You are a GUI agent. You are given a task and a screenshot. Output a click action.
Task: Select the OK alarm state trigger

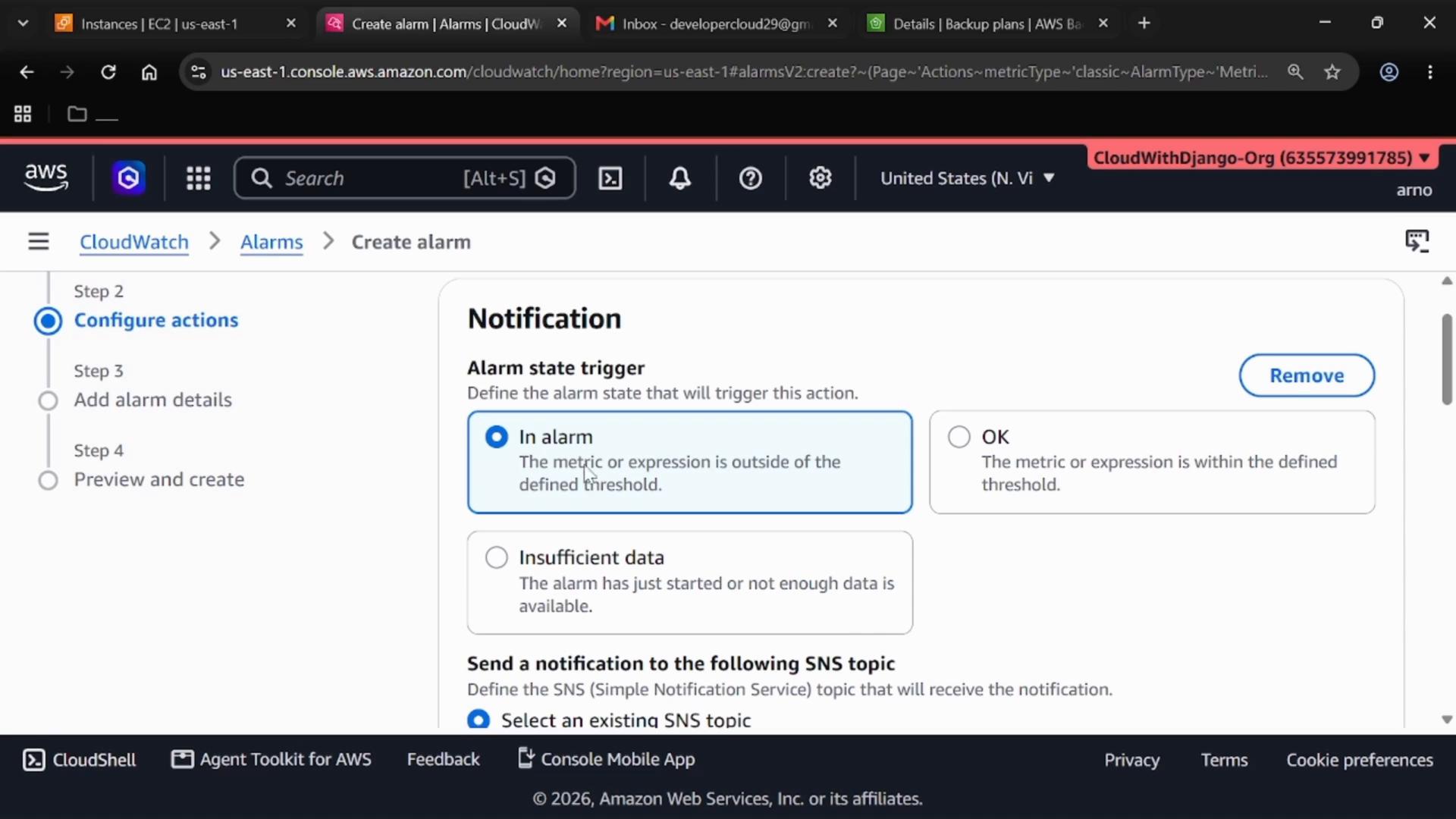1152,462
